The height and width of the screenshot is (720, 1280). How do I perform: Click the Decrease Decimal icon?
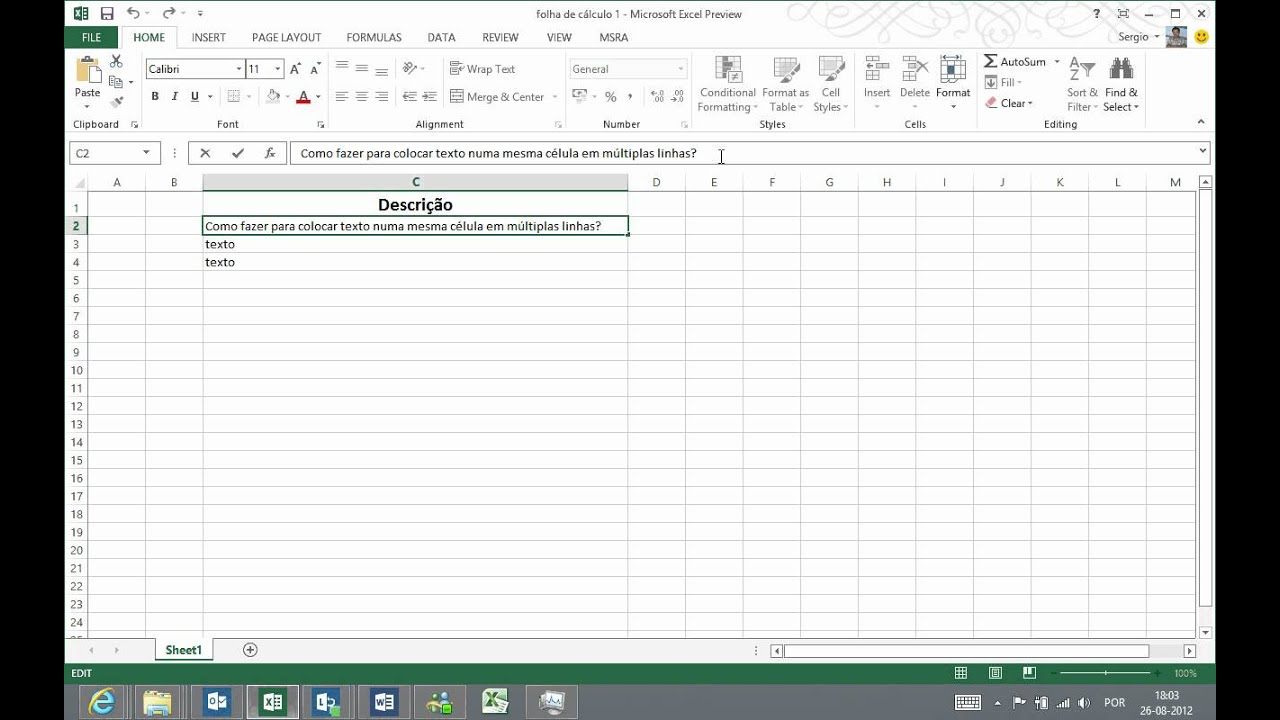[x=679, y=97]
